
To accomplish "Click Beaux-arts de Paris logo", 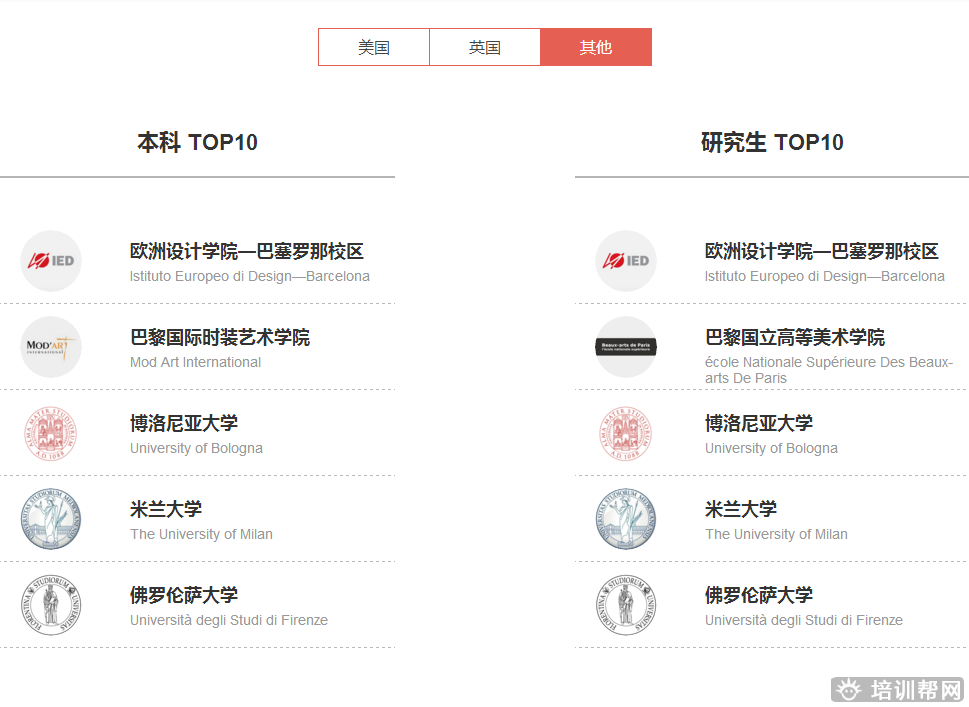I will click(x=626, y=347).
